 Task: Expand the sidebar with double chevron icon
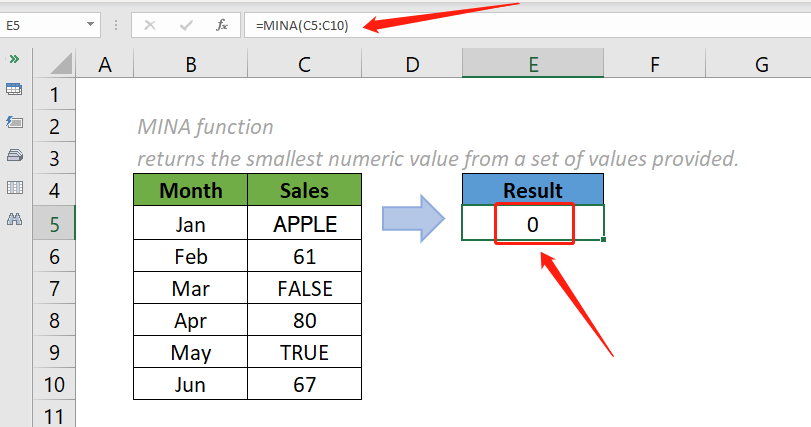pyautogui.click(x=15, y=59)
